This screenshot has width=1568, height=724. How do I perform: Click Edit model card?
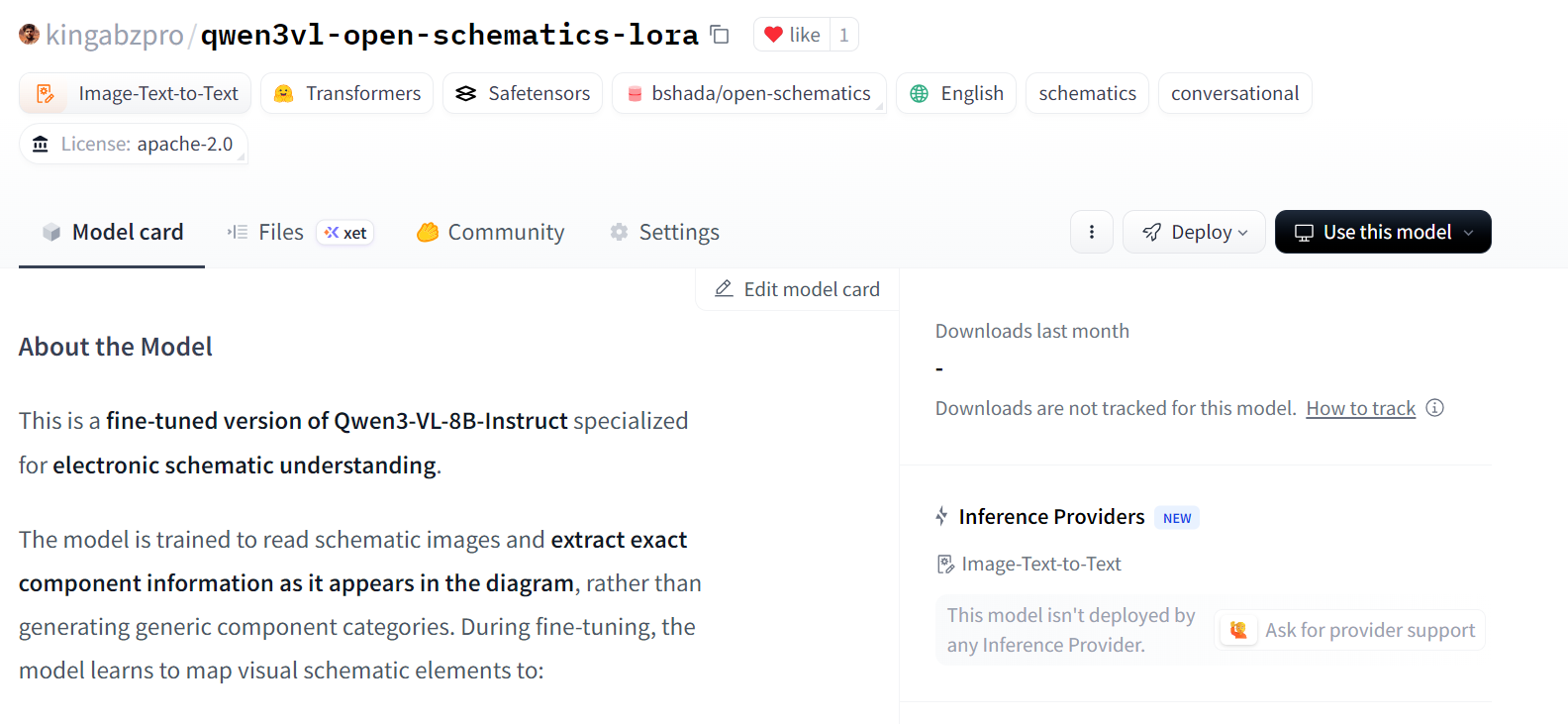[798, 289]
